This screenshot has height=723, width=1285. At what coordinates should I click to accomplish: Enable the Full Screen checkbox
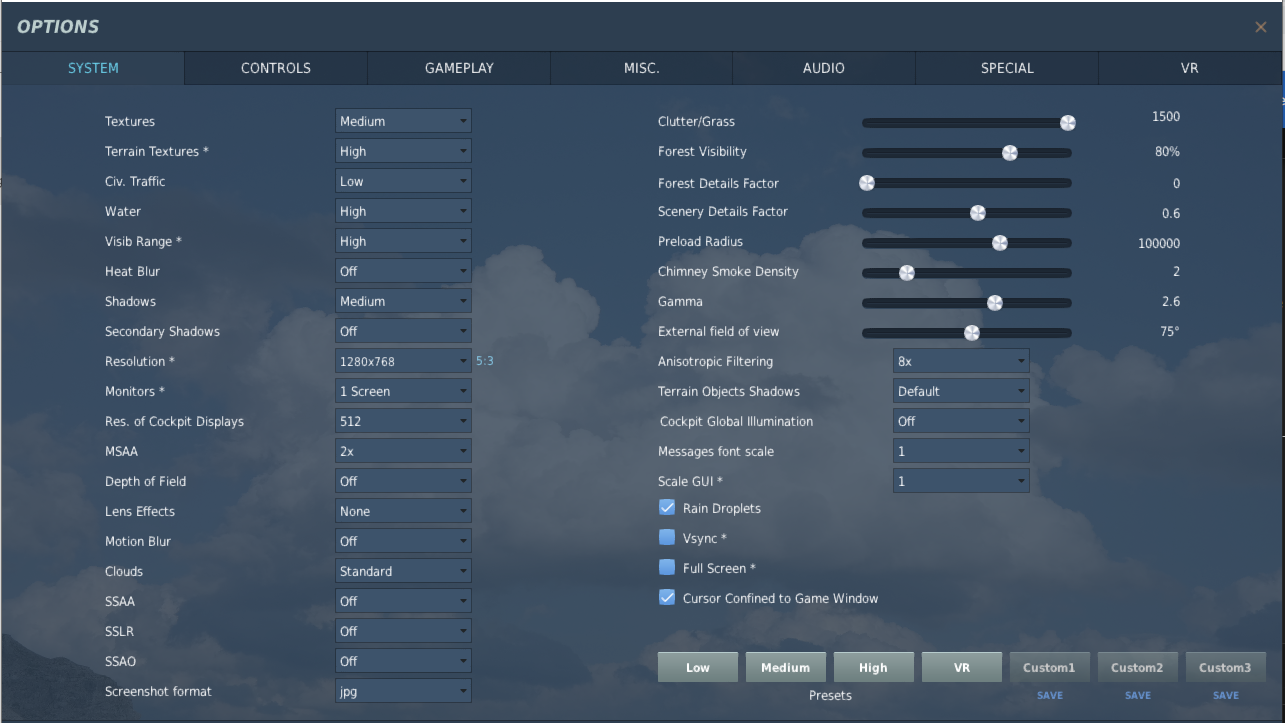coord(667,568)
